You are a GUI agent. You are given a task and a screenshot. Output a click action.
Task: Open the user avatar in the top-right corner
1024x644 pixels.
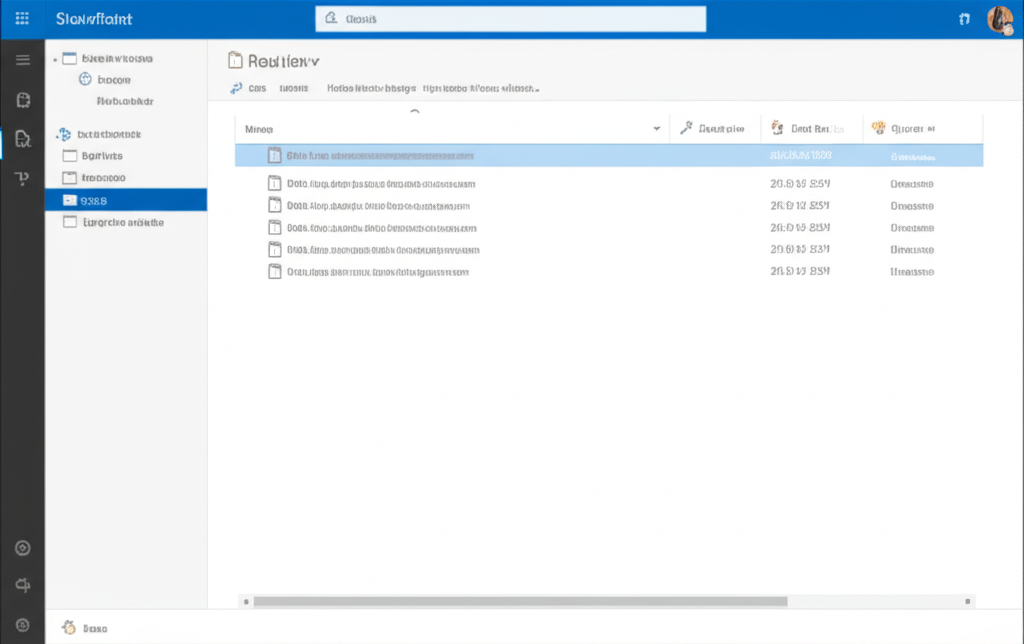999,18
